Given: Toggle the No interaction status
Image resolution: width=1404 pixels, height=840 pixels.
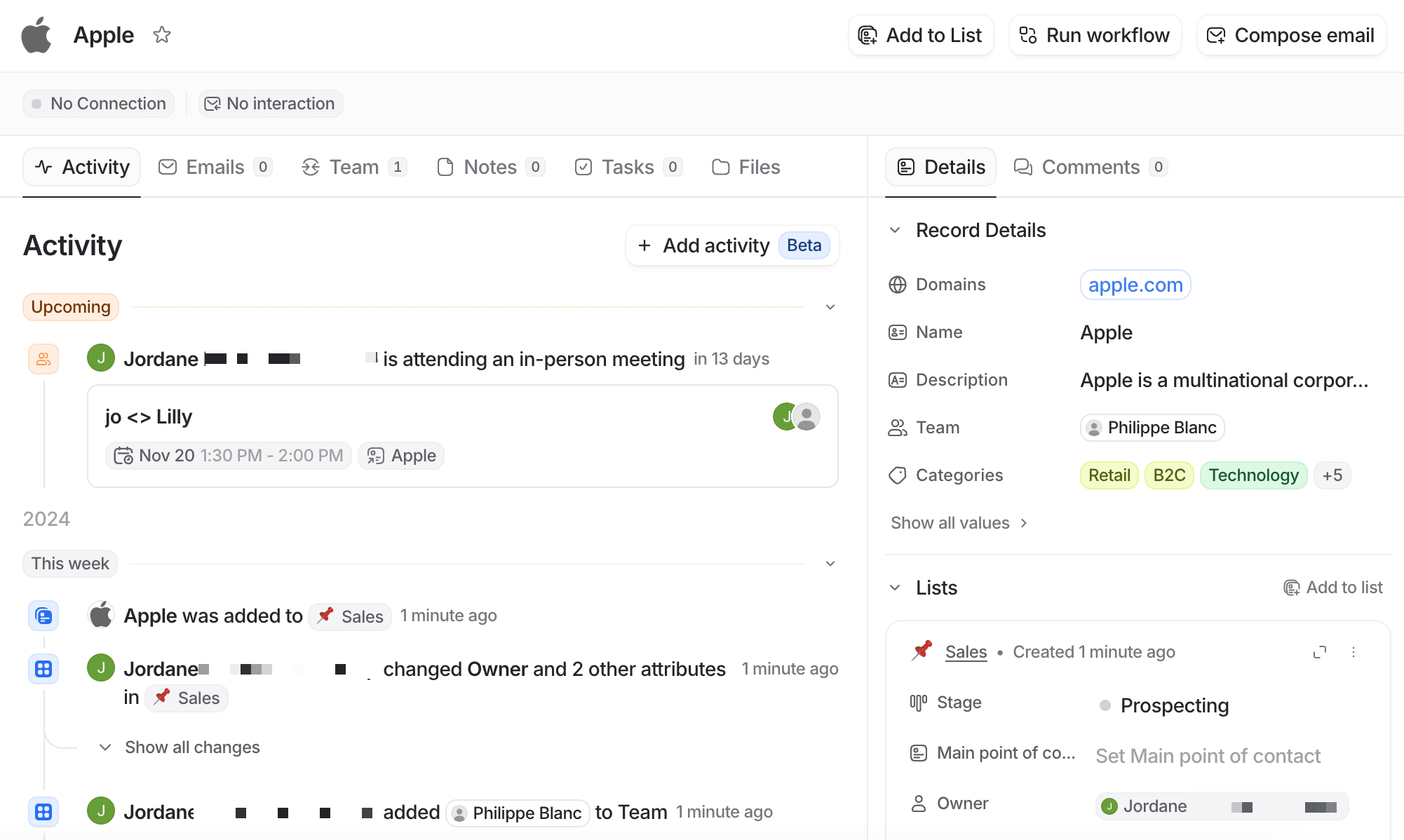Looking at the screenshot, I should [270, 103].
